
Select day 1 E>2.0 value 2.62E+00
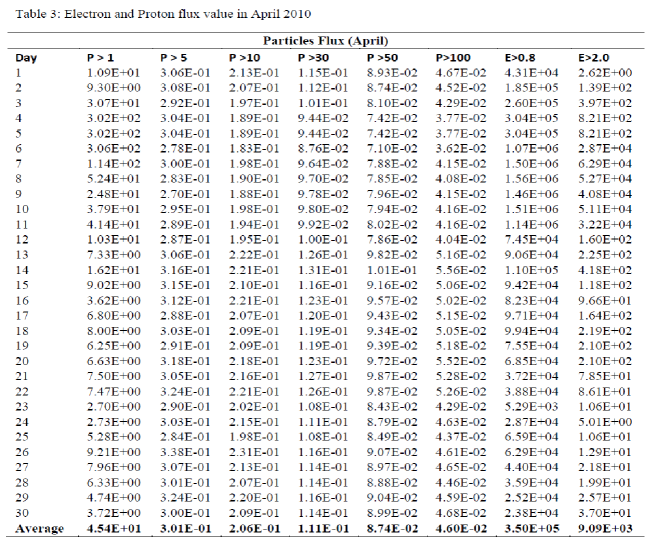(605, 73)
